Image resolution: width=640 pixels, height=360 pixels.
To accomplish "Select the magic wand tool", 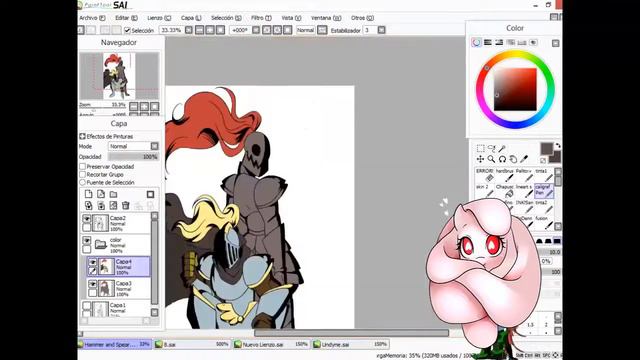I will point(502,148).
